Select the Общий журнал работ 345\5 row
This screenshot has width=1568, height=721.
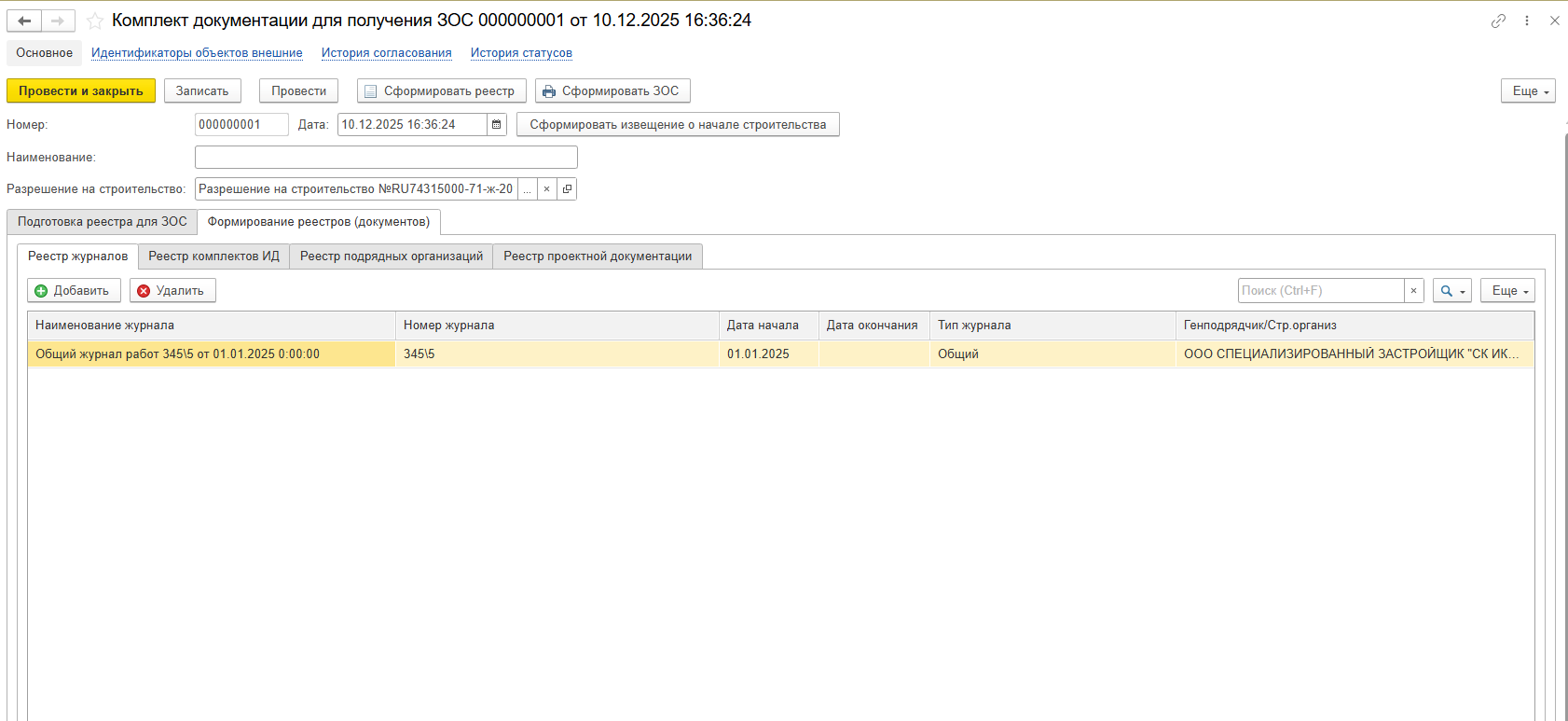(x=211, y=354)
